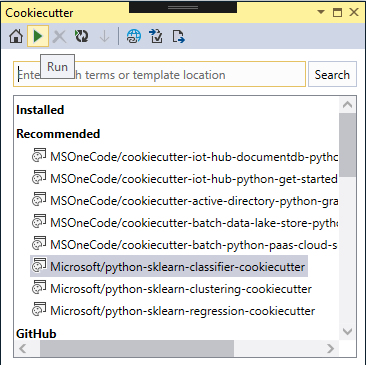Click the vertical scrollbar thumb
Viewport: 366px width, 365px height.
point(347,145)
